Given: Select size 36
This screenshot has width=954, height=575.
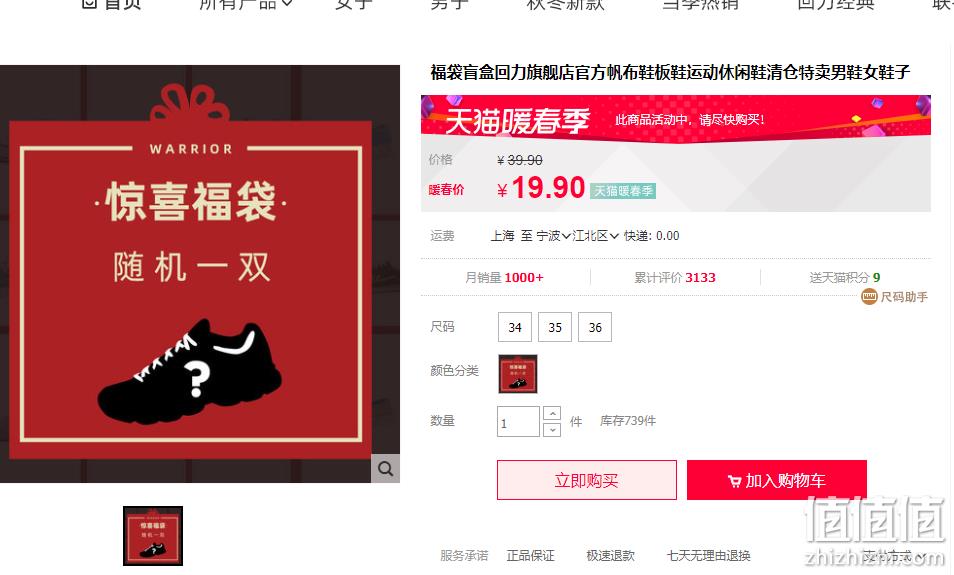Looking at the screenshot, I should pyautogui.click(x=595, y=327).
